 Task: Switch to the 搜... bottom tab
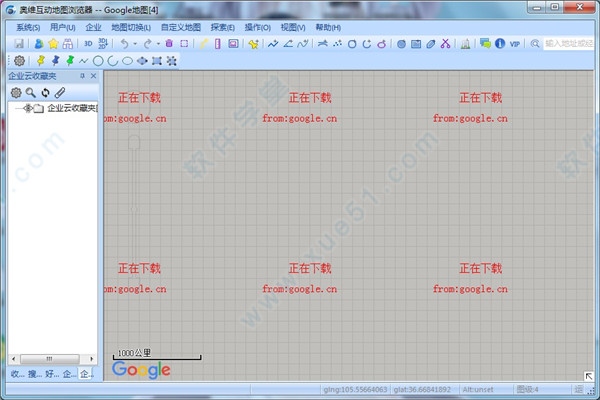(x=35, y=374)
